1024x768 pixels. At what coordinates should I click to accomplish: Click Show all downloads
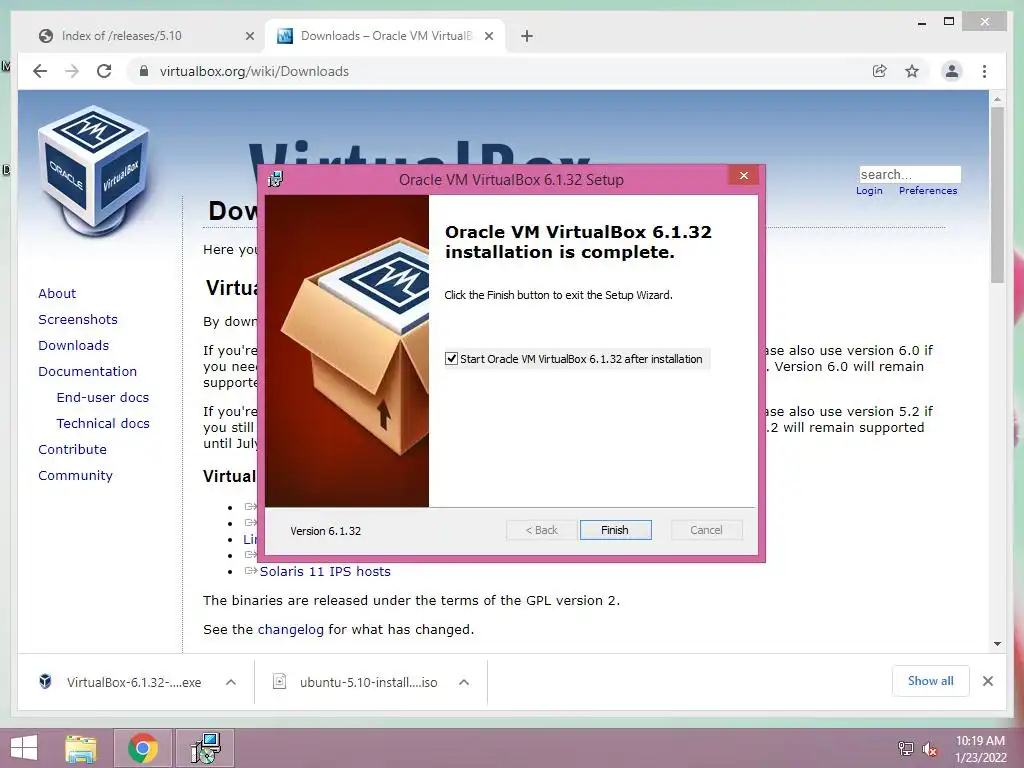pos(930,681)
